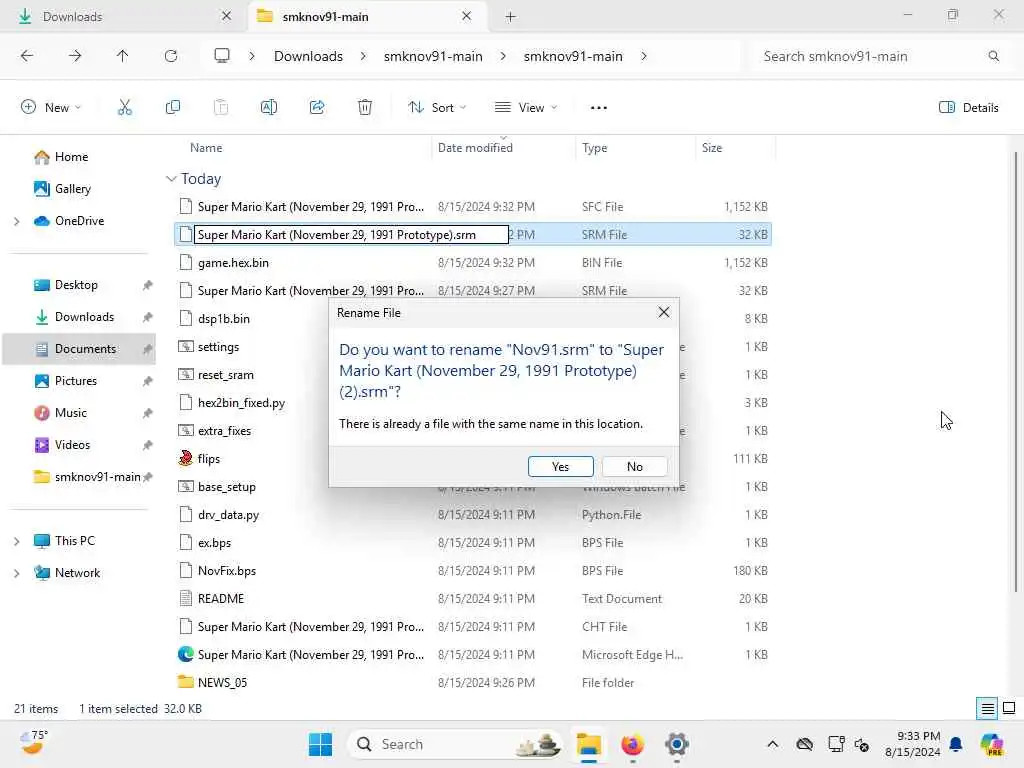Image resolution: width=1024 pixels, height=768 pixels.
Task: Click the first smknov91-main breadcrumb segment
Action: click(x=433, y=56)
